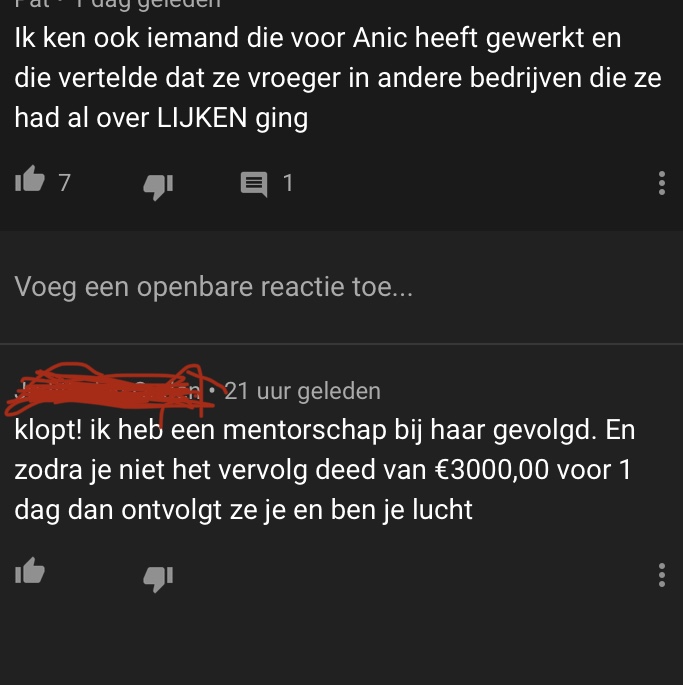Like the mentorschap reply

(x=30, y=571)
